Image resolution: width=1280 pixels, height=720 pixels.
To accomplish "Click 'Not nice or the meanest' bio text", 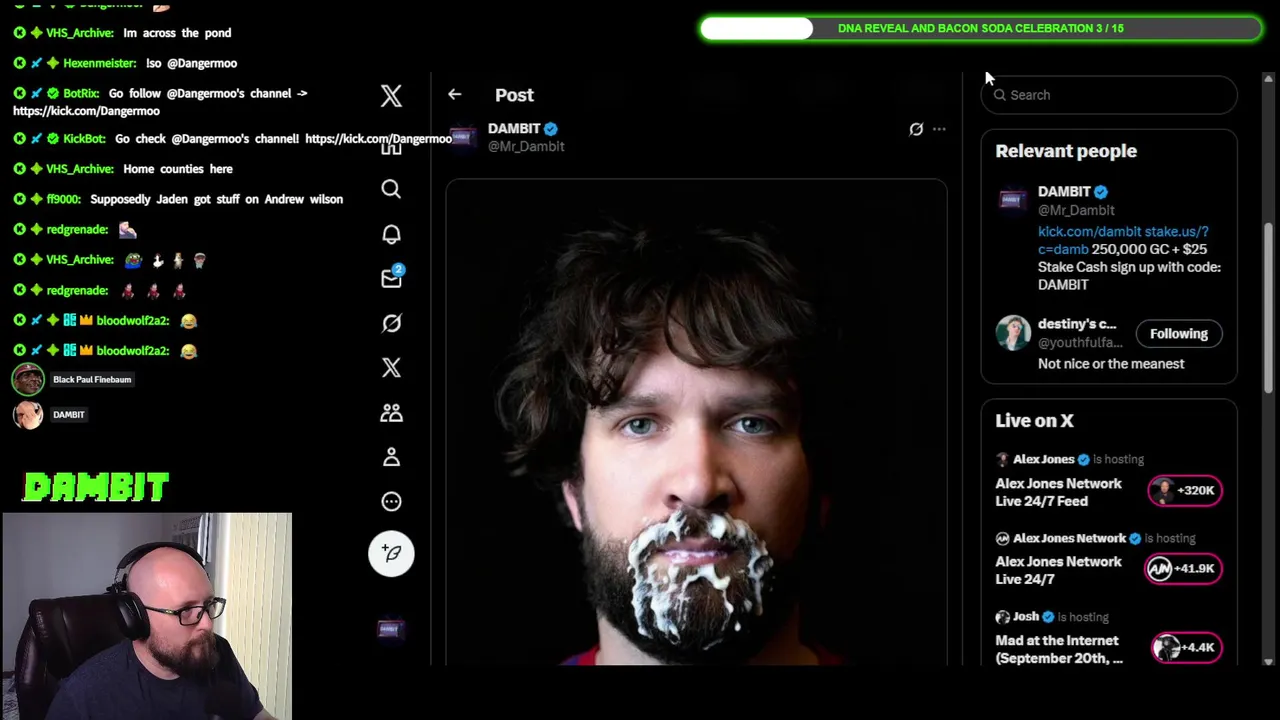I will click(1111, 364).
